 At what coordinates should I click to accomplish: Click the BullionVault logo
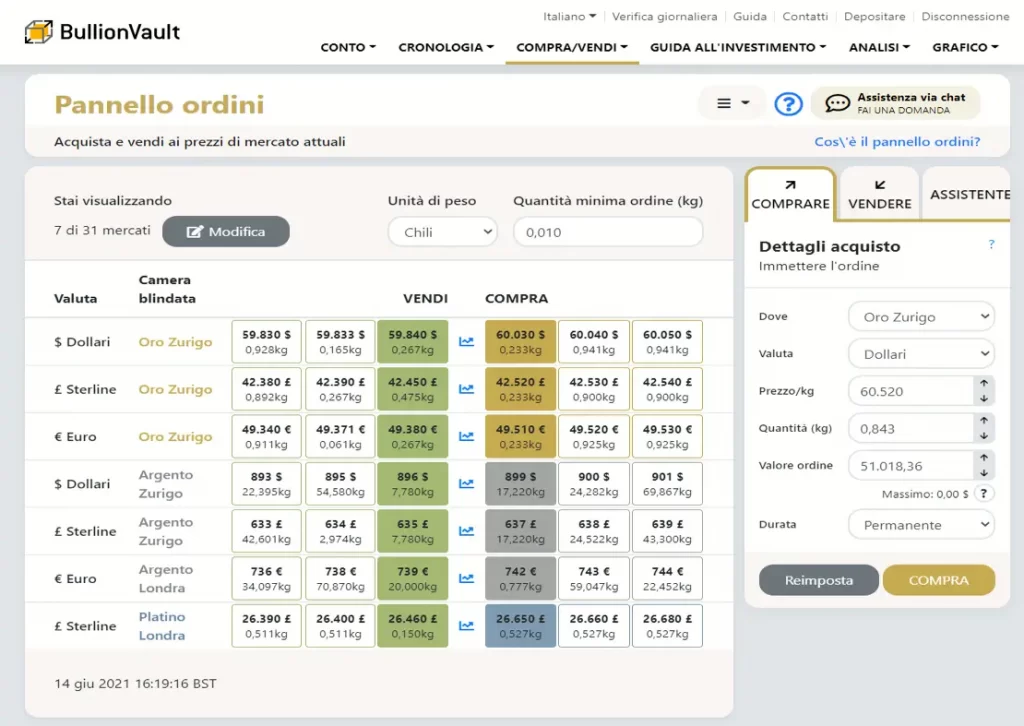click(x=102, y=32)
